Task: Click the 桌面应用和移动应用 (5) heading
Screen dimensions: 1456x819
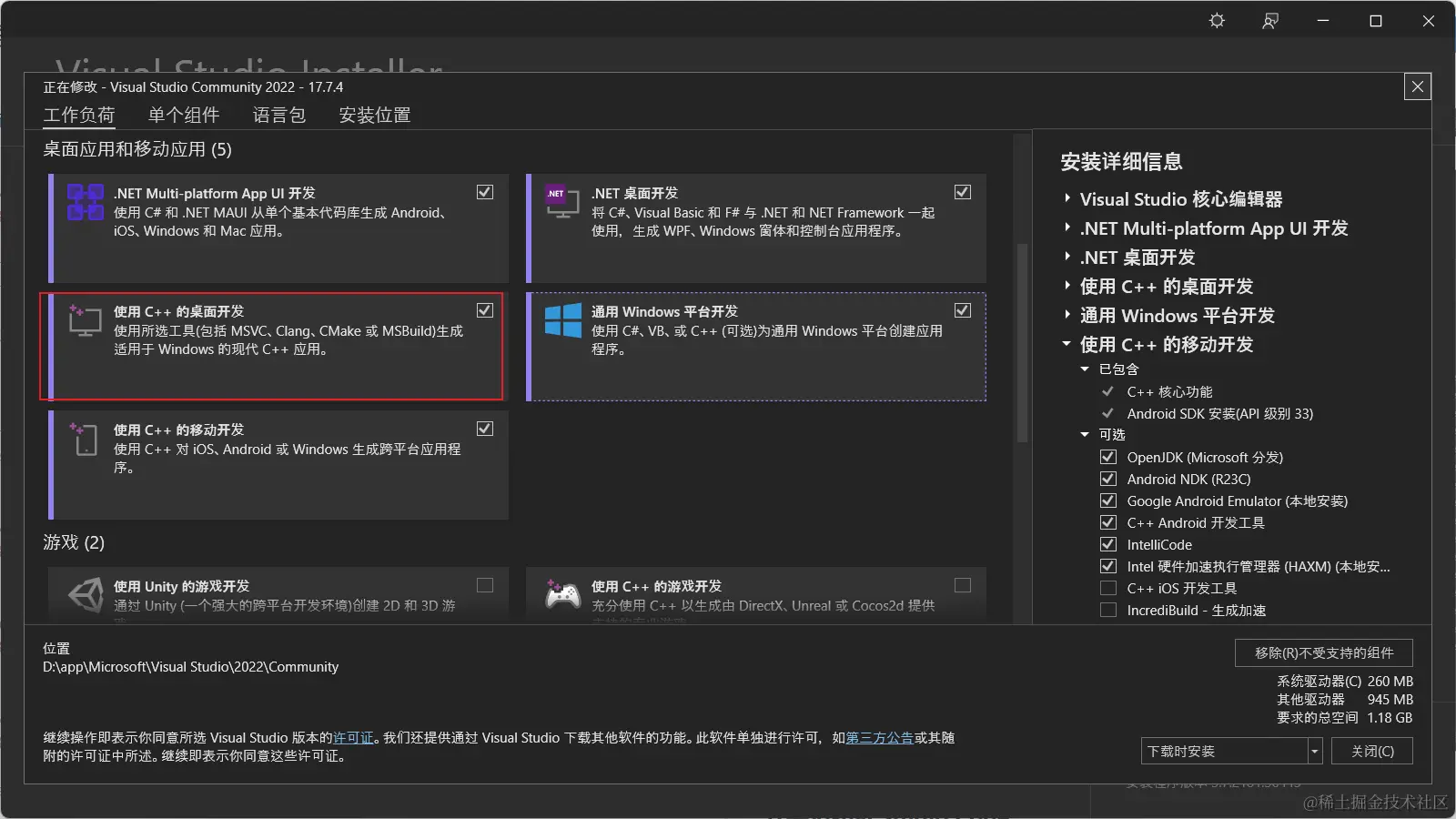Action: 137,149
